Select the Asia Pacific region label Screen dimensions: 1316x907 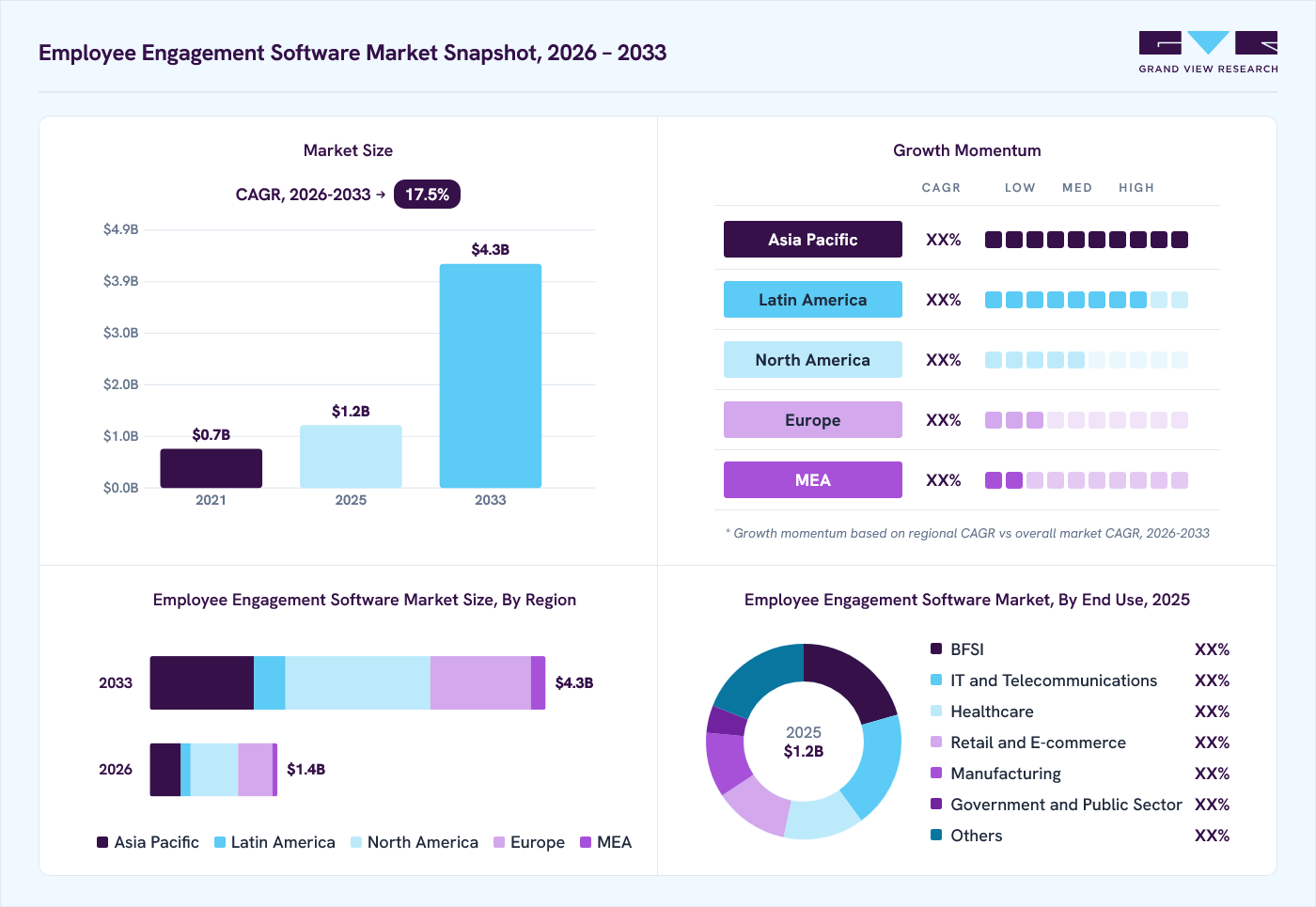pyautogui.click(x=813, y=240)
